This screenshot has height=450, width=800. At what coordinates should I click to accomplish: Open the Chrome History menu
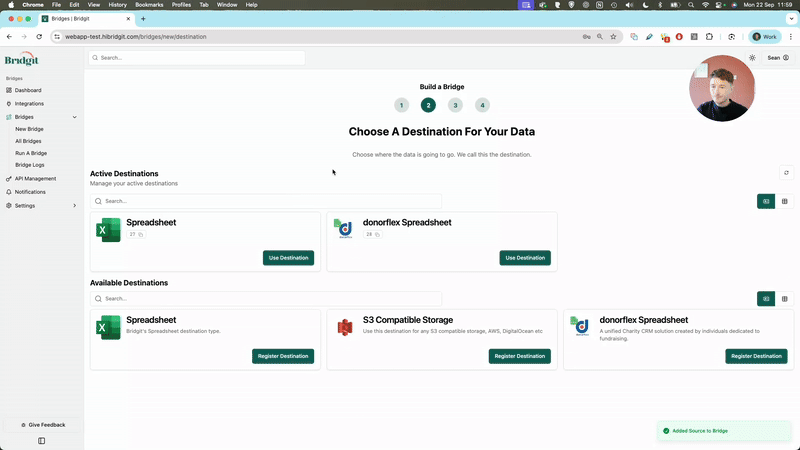coord(117,5)
